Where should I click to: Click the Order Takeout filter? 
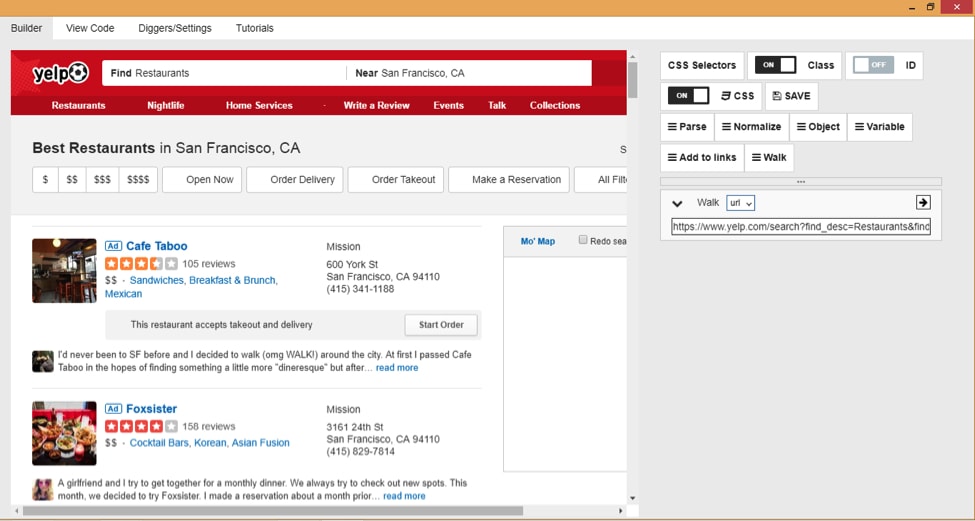(x=396, y=180)
